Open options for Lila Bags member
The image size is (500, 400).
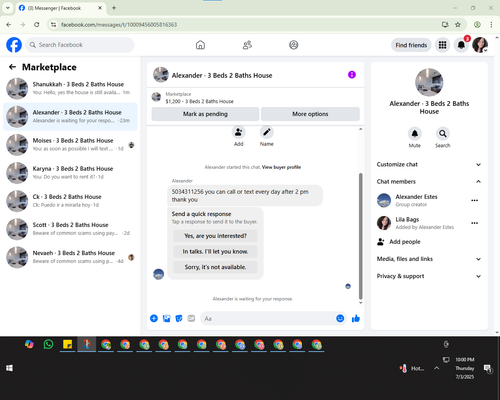coord(475,223)
